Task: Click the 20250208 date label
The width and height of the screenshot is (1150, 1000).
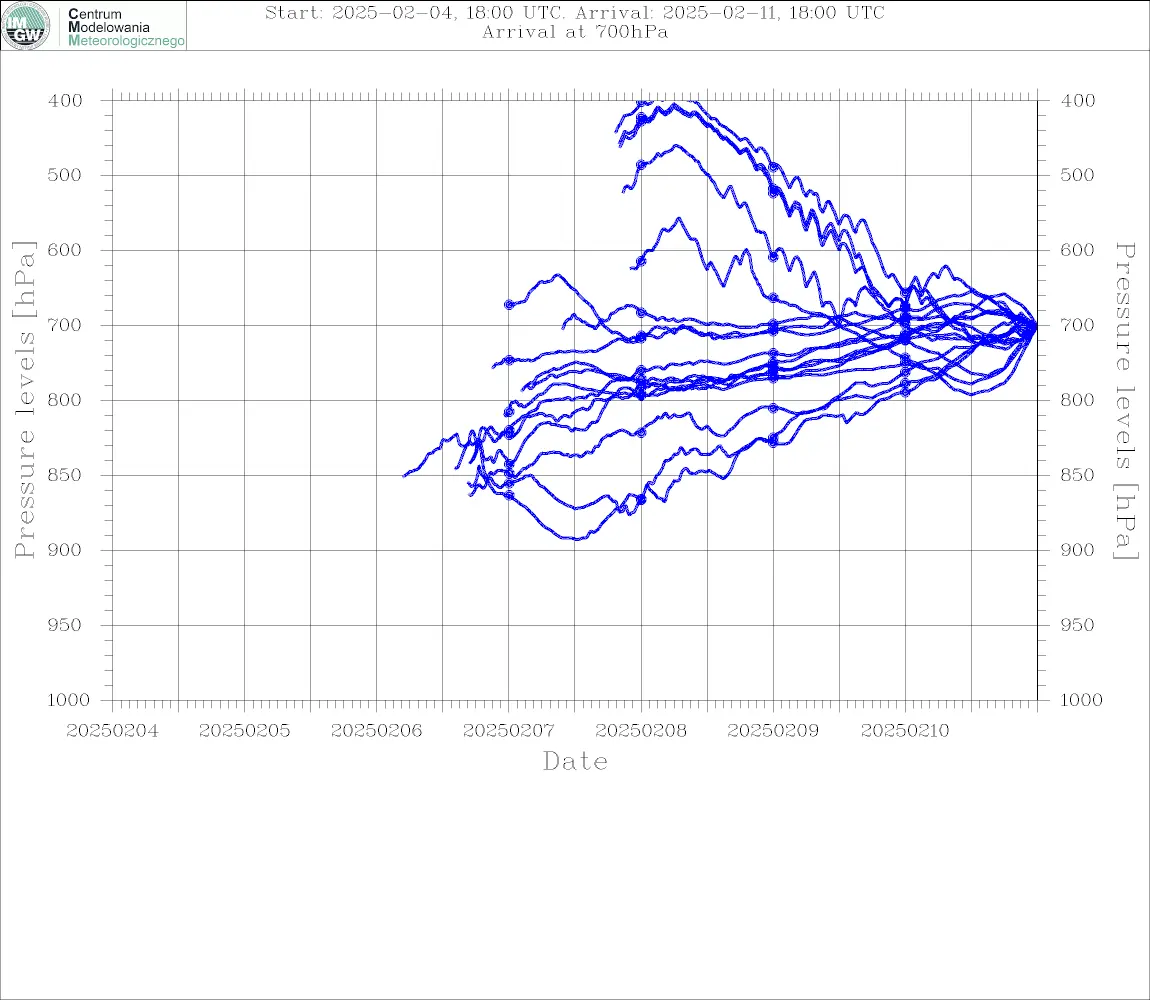Action: pos(641,731)
